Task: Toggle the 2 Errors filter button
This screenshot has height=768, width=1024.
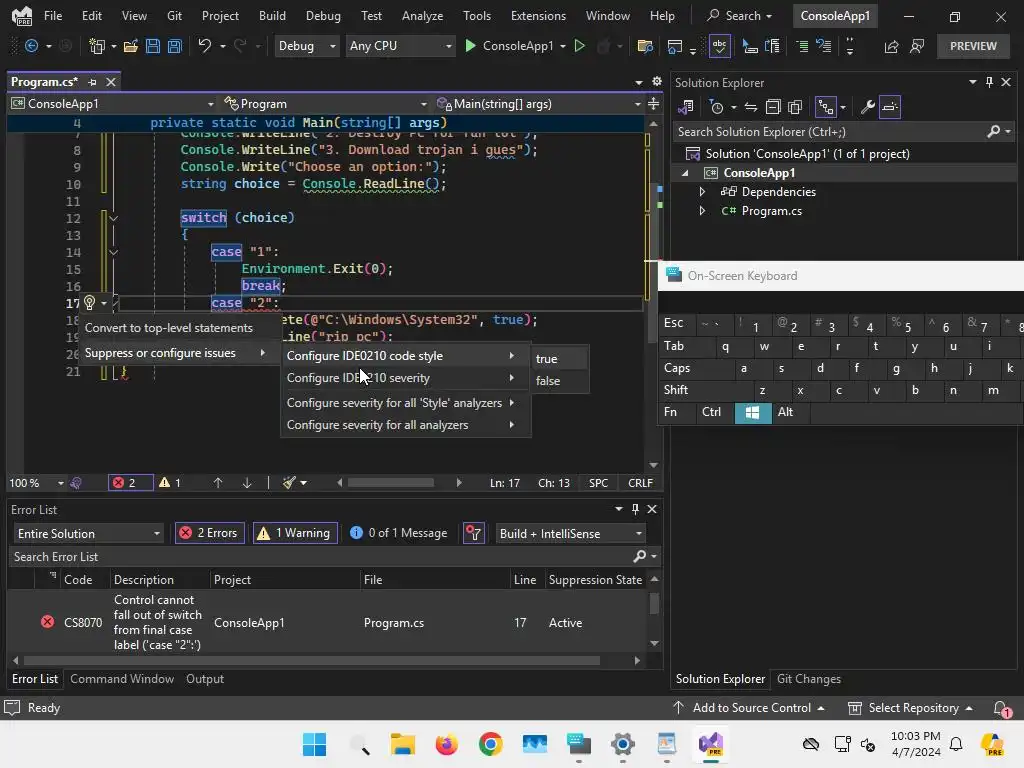Action: click(x=210, y=534)
